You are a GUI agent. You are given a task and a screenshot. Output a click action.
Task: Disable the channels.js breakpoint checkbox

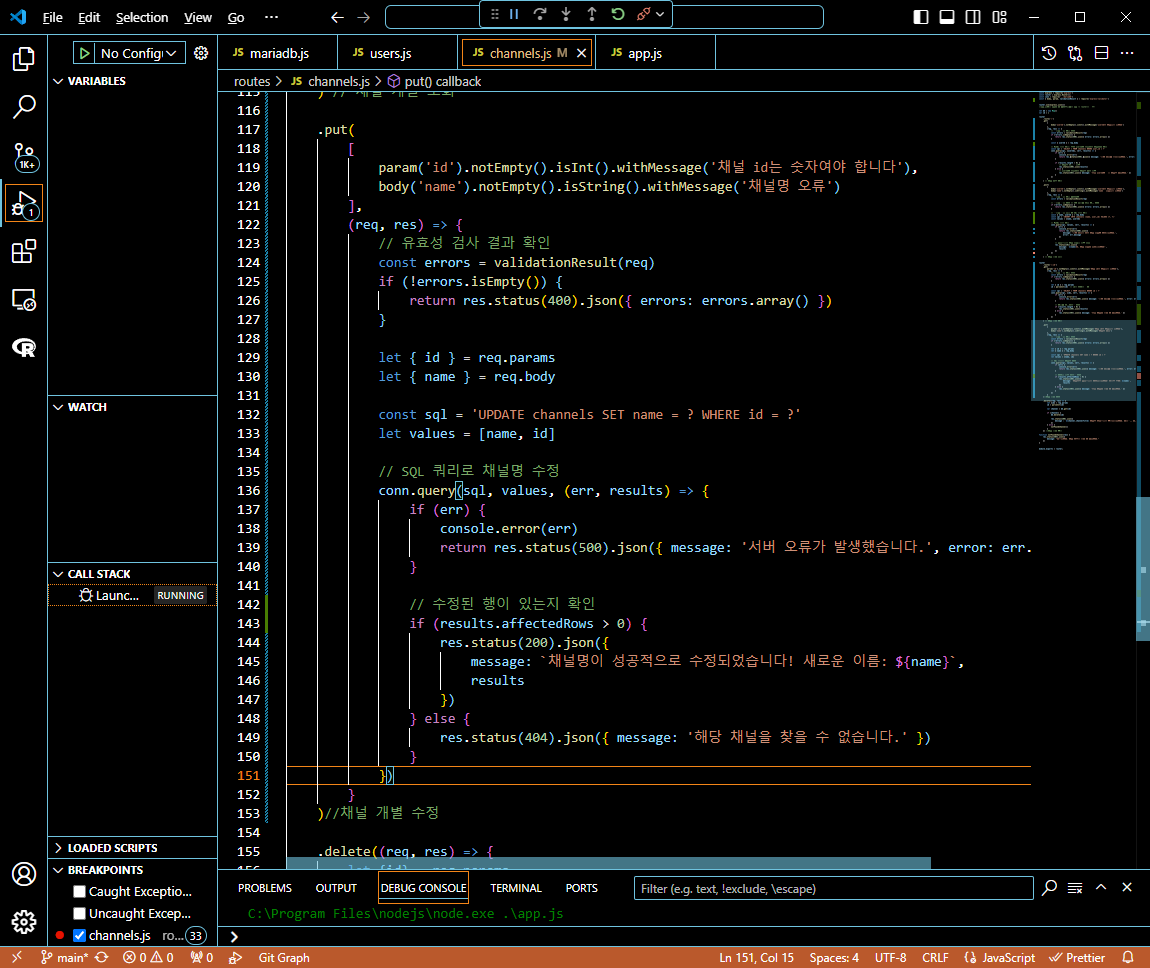tap(80, 936)
